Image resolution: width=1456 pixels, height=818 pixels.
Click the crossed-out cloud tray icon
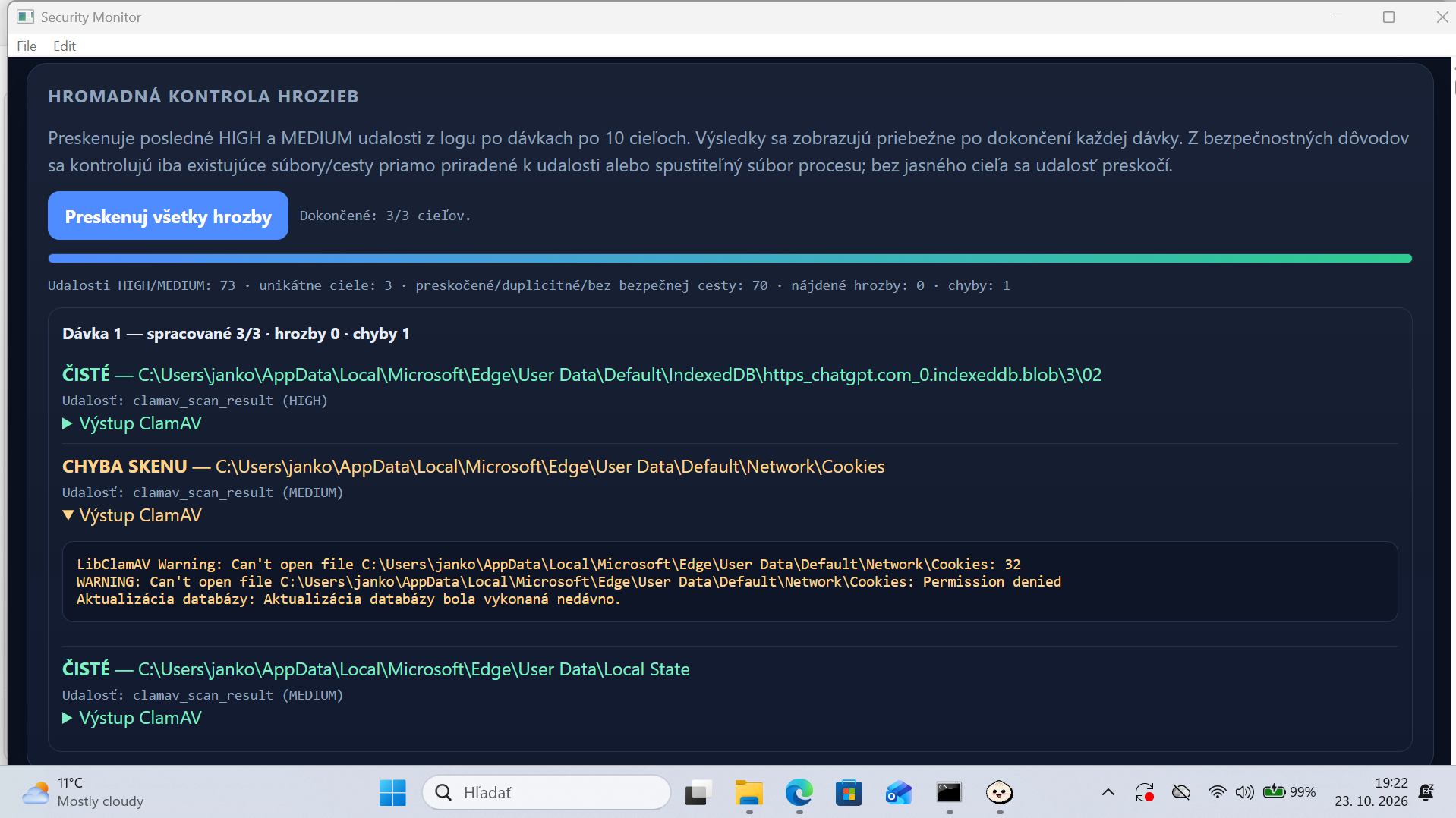(1181, 793)
